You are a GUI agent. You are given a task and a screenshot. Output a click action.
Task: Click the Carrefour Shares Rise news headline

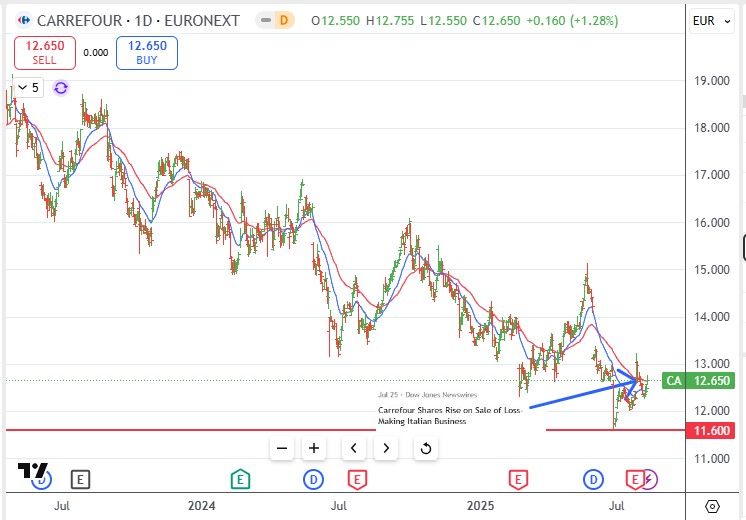(x=450, y=416)
